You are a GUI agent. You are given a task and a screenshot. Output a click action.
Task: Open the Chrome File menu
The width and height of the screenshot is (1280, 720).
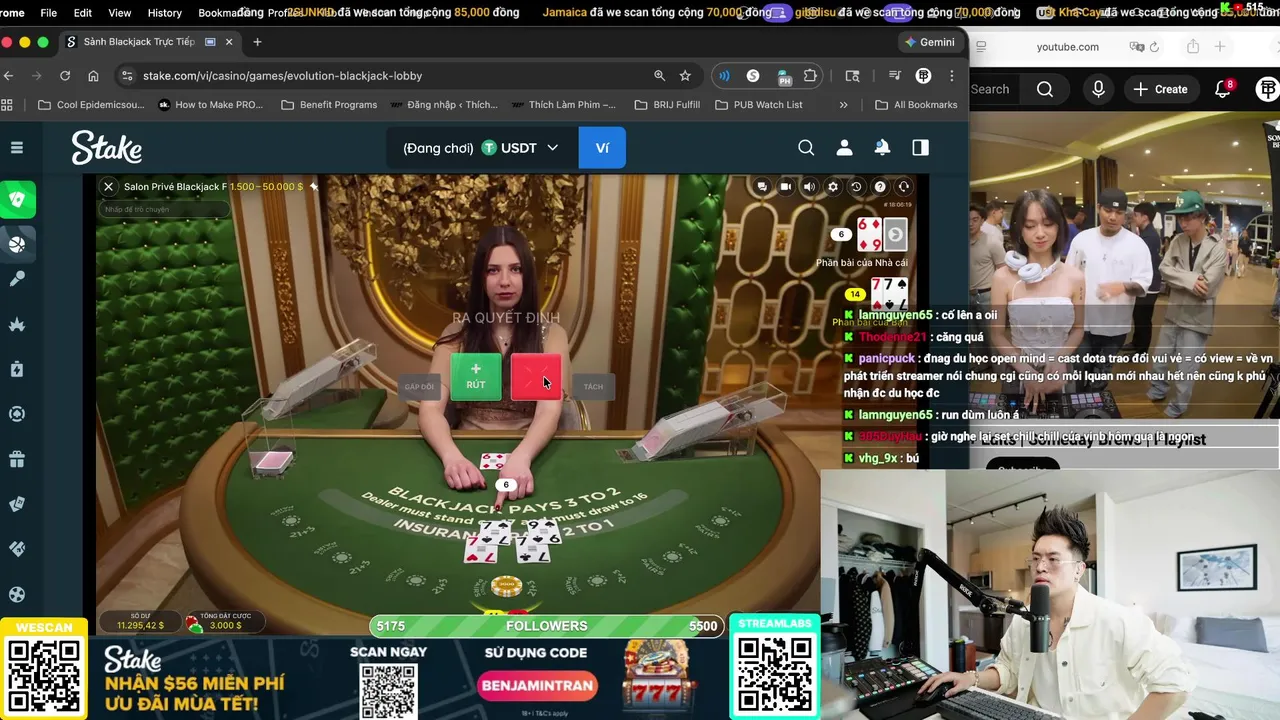coord(48,13)
